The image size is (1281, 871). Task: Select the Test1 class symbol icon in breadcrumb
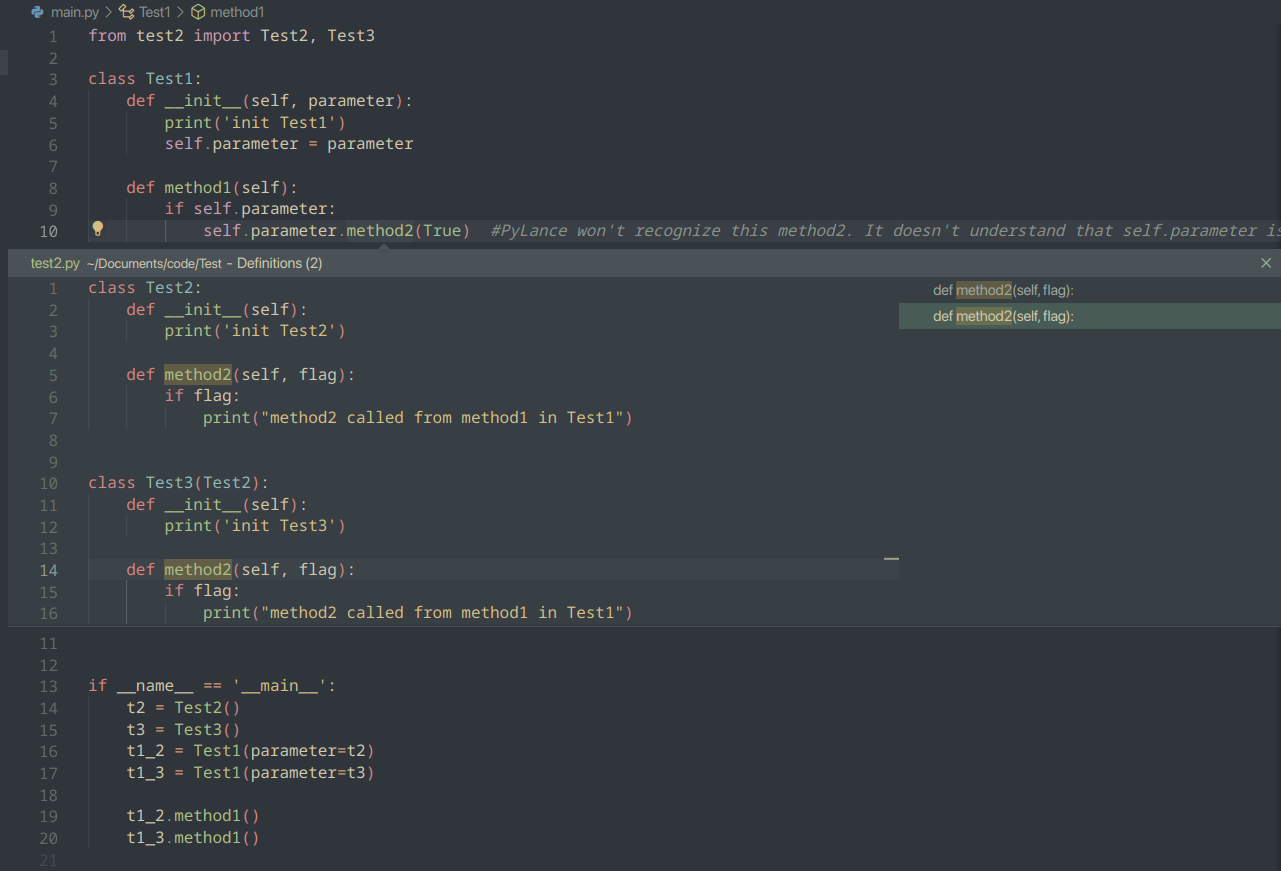pyautogui.click(x=127, y=12)
